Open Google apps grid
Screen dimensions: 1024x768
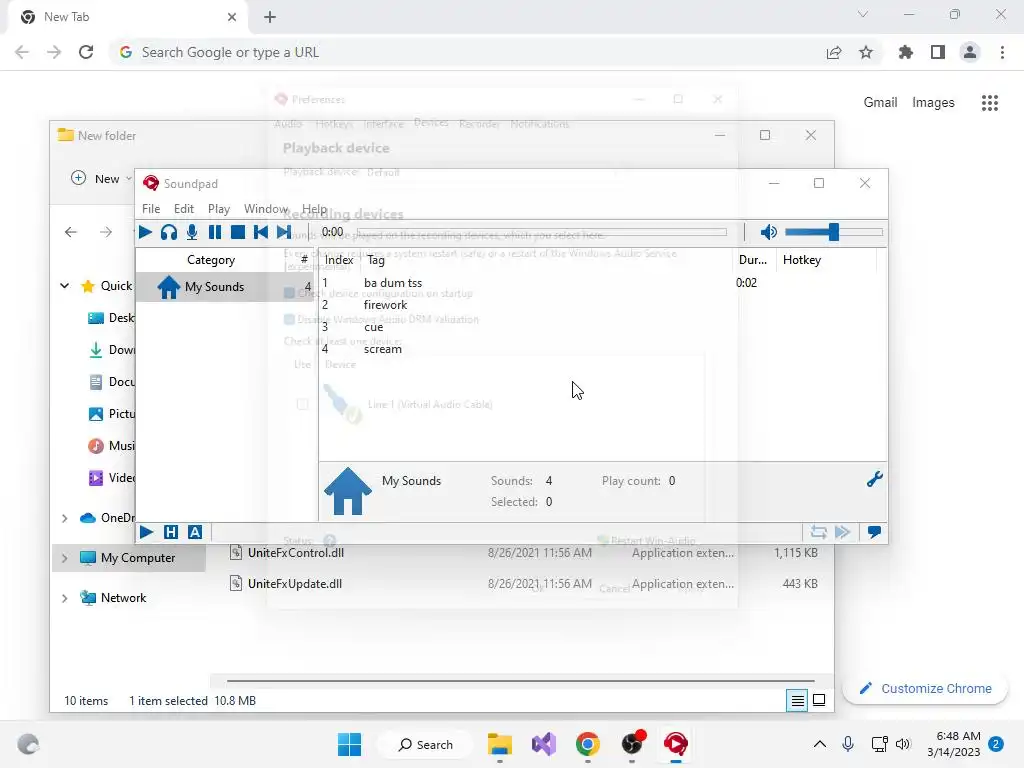pos(990,103)
